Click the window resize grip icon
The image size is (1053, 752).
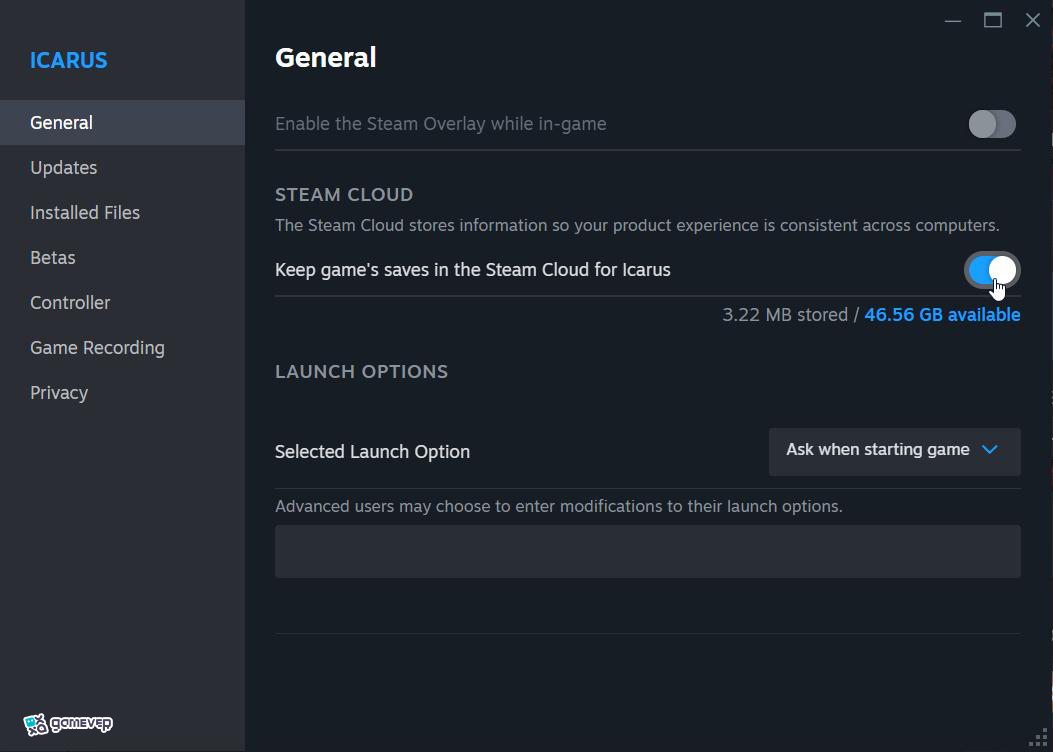tap(1038, 737)
